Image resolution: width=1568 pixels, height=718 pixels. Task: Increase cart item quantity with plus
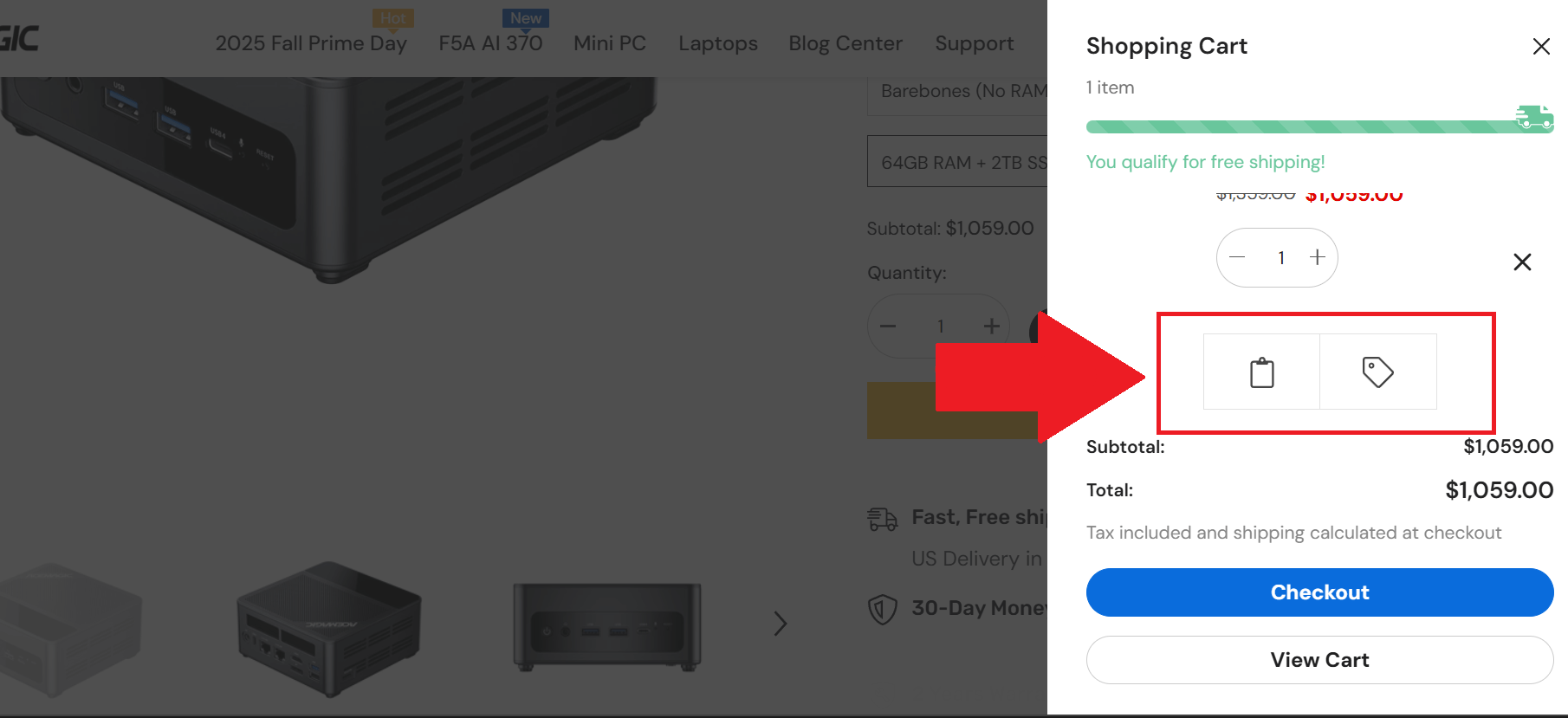pos(1317,258)
